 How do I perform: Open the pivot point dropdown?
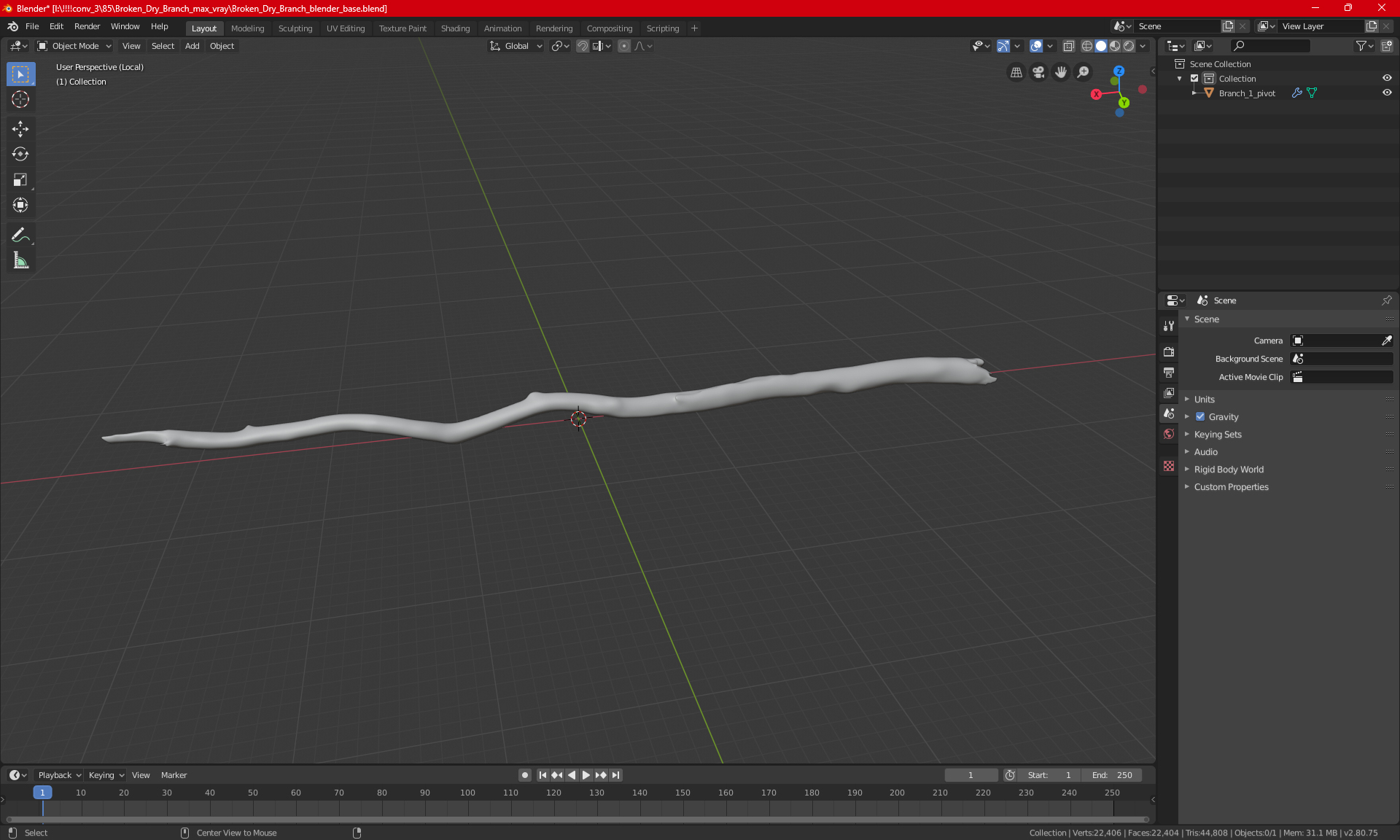[561, 46]
